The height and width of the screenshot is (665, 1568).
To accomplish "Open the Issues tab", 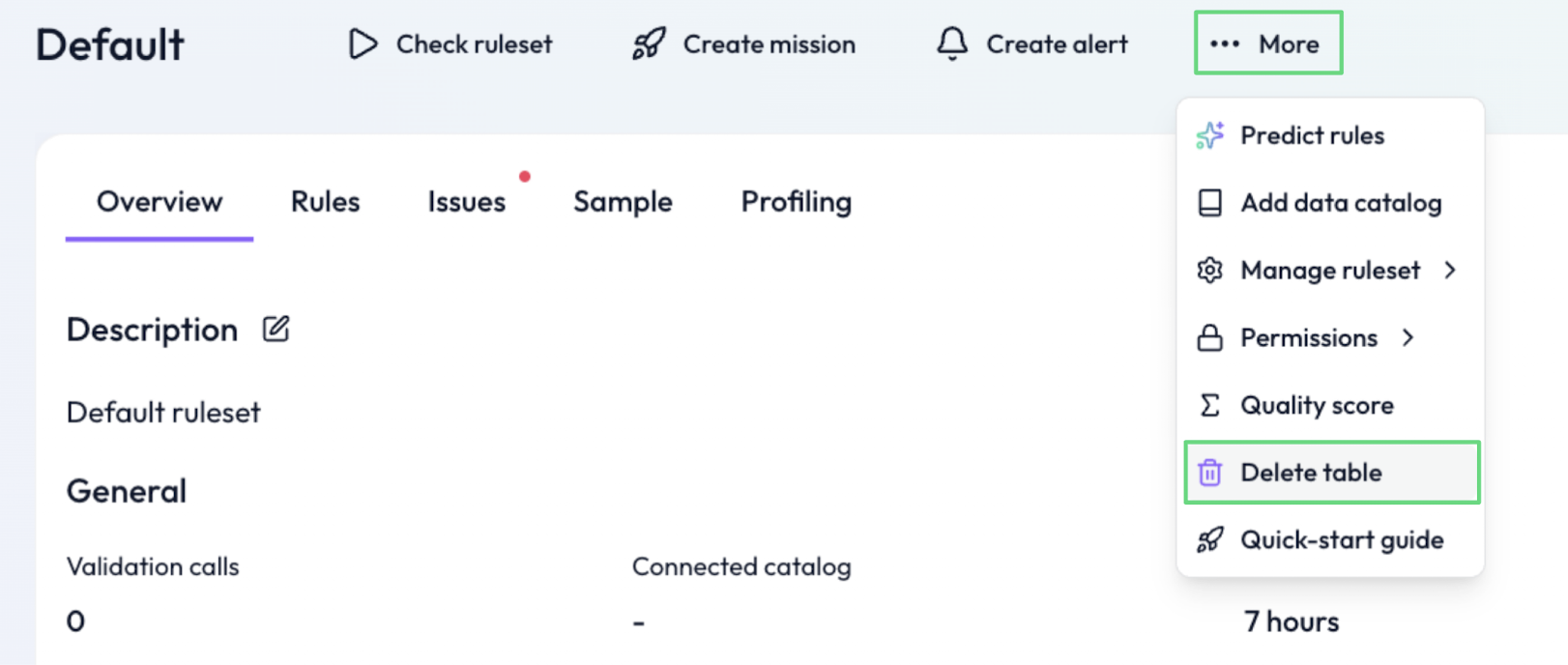I will click(x=467, y=202).
